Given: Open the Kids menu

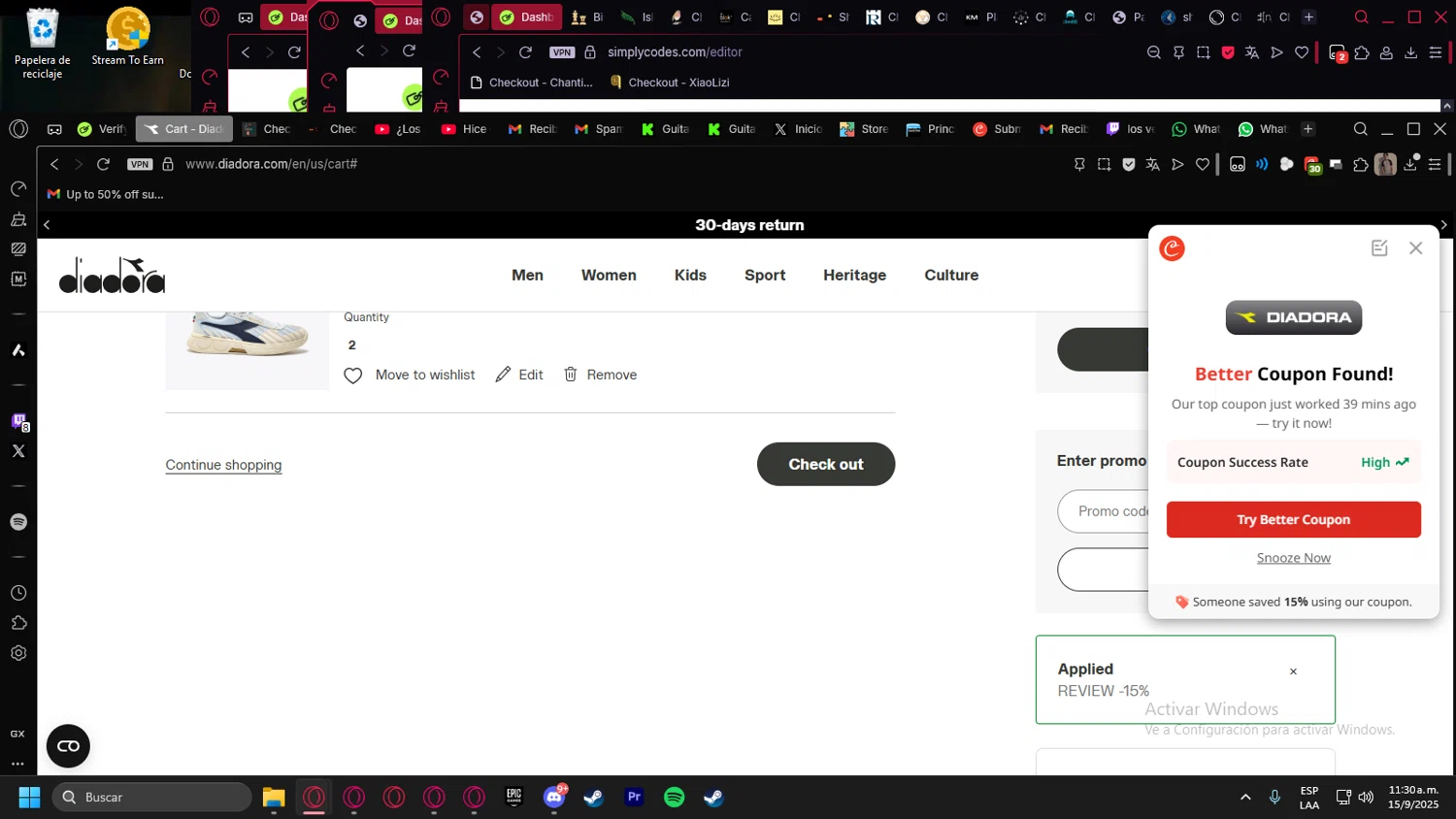Looking at the screenshot, I should tap(690, 276).
